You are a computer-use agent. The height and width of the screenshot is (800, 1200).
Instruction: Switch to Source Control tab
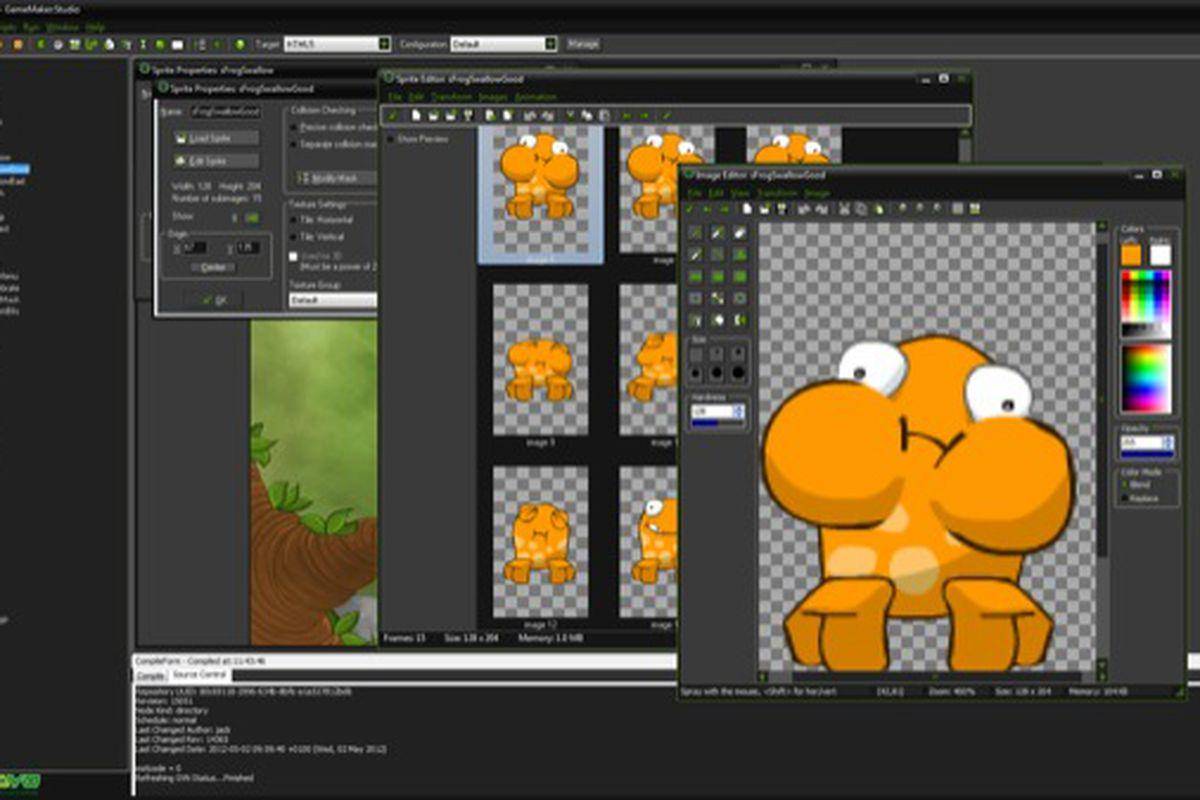(x=200, y=676)
